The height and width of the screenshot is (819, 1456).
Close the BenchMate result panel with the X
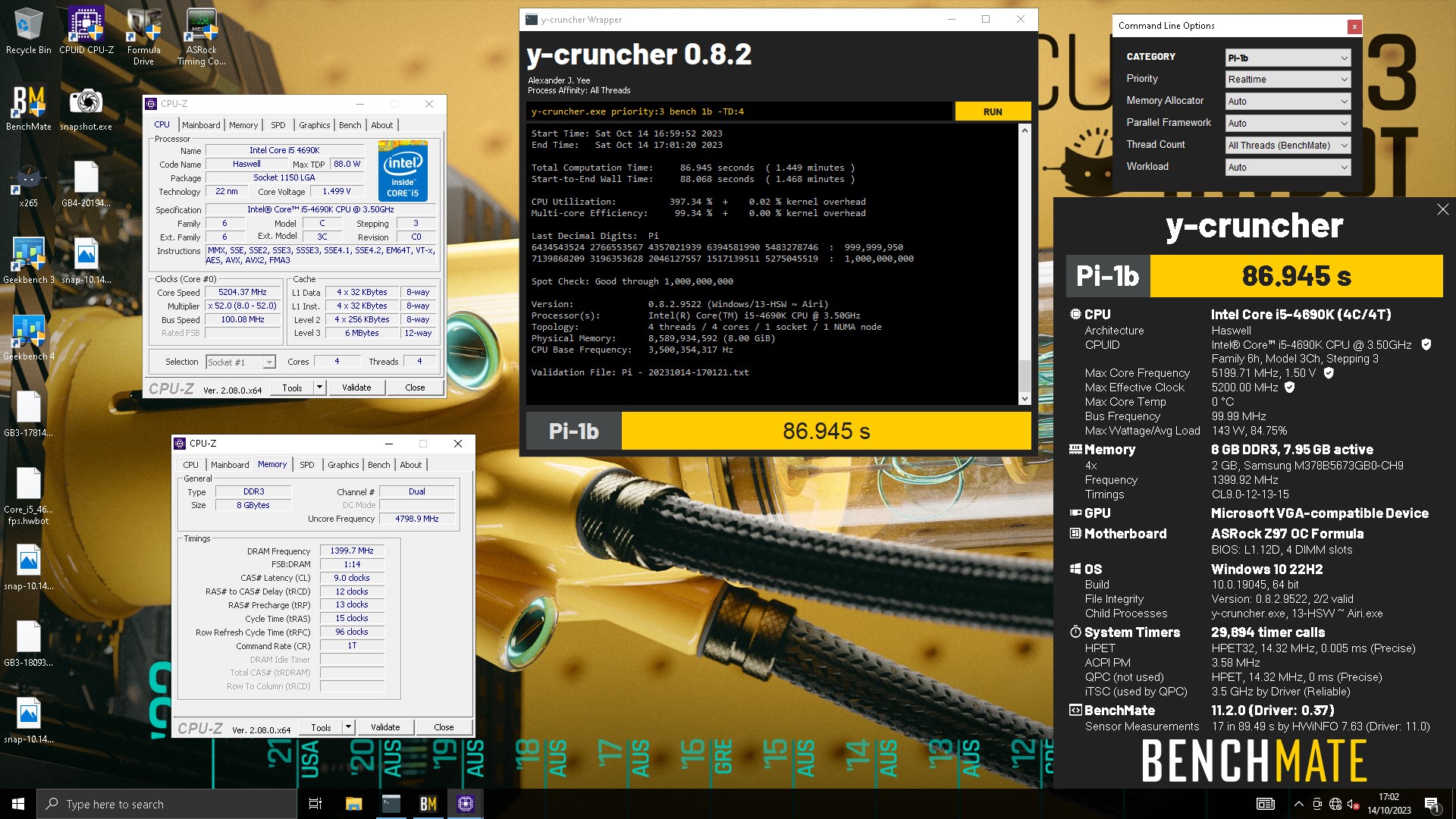click(1442, 209)
